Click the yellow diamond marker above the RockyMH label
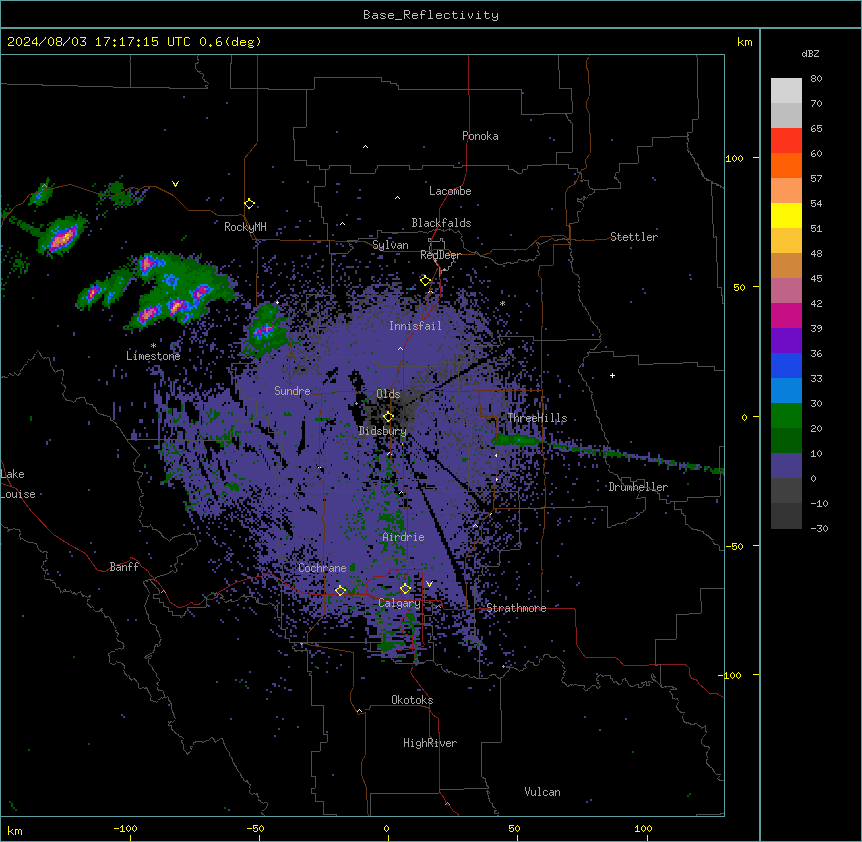Viewport: 862px width, 842px height. click(x=249, y=204)
